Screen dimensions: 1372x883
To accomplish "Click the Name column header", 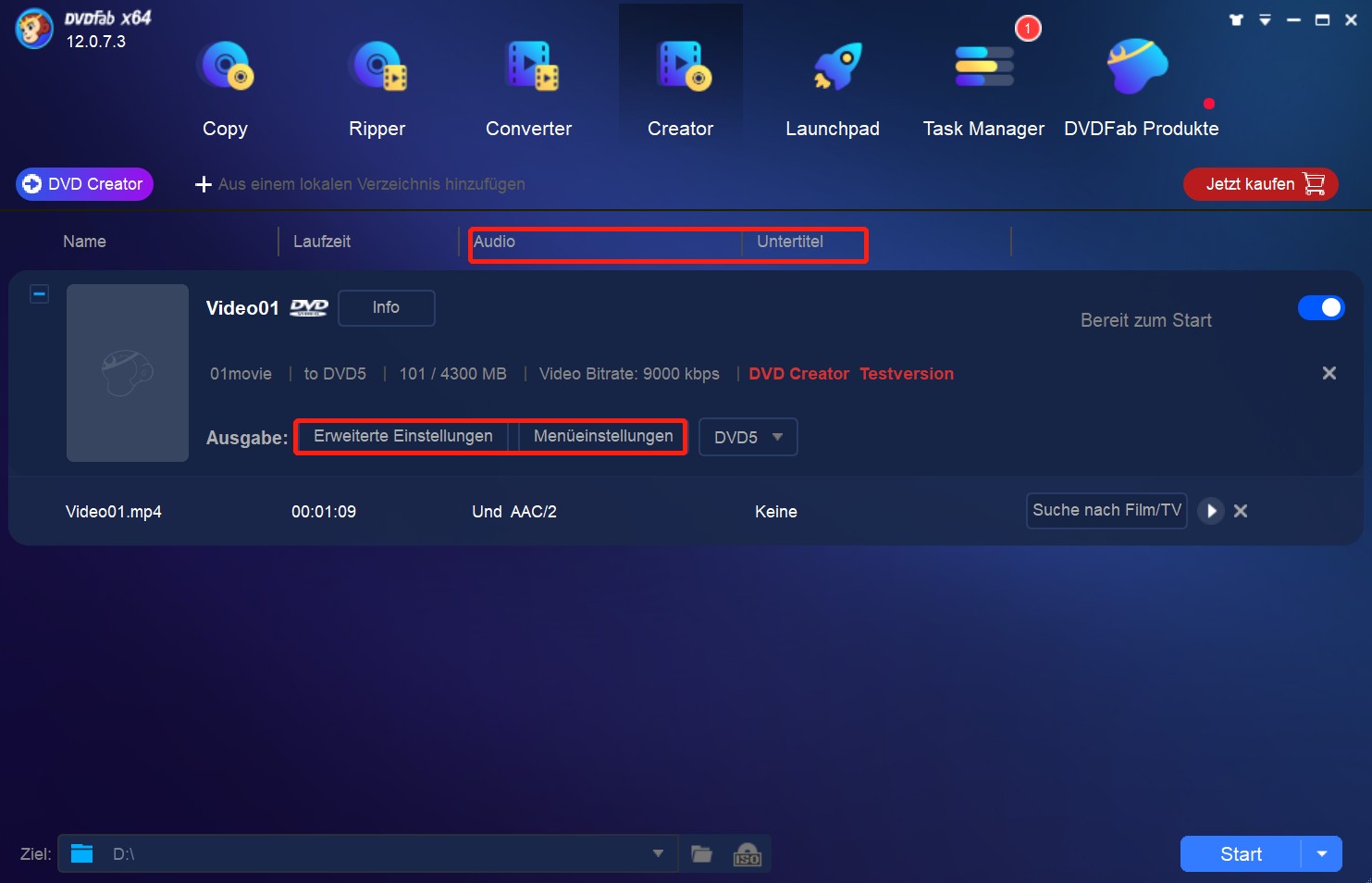I will 84,242.
